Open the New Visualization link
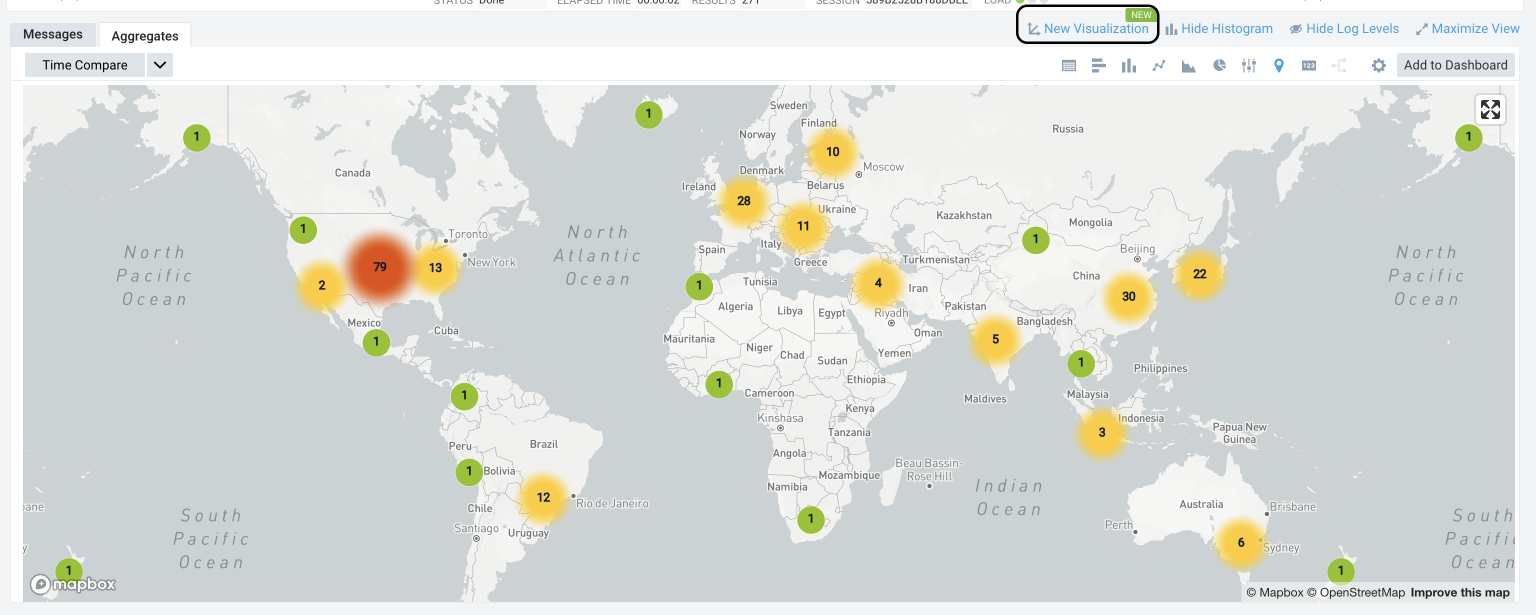This screenshot has width=1536, height=615. coord(1088,29)
